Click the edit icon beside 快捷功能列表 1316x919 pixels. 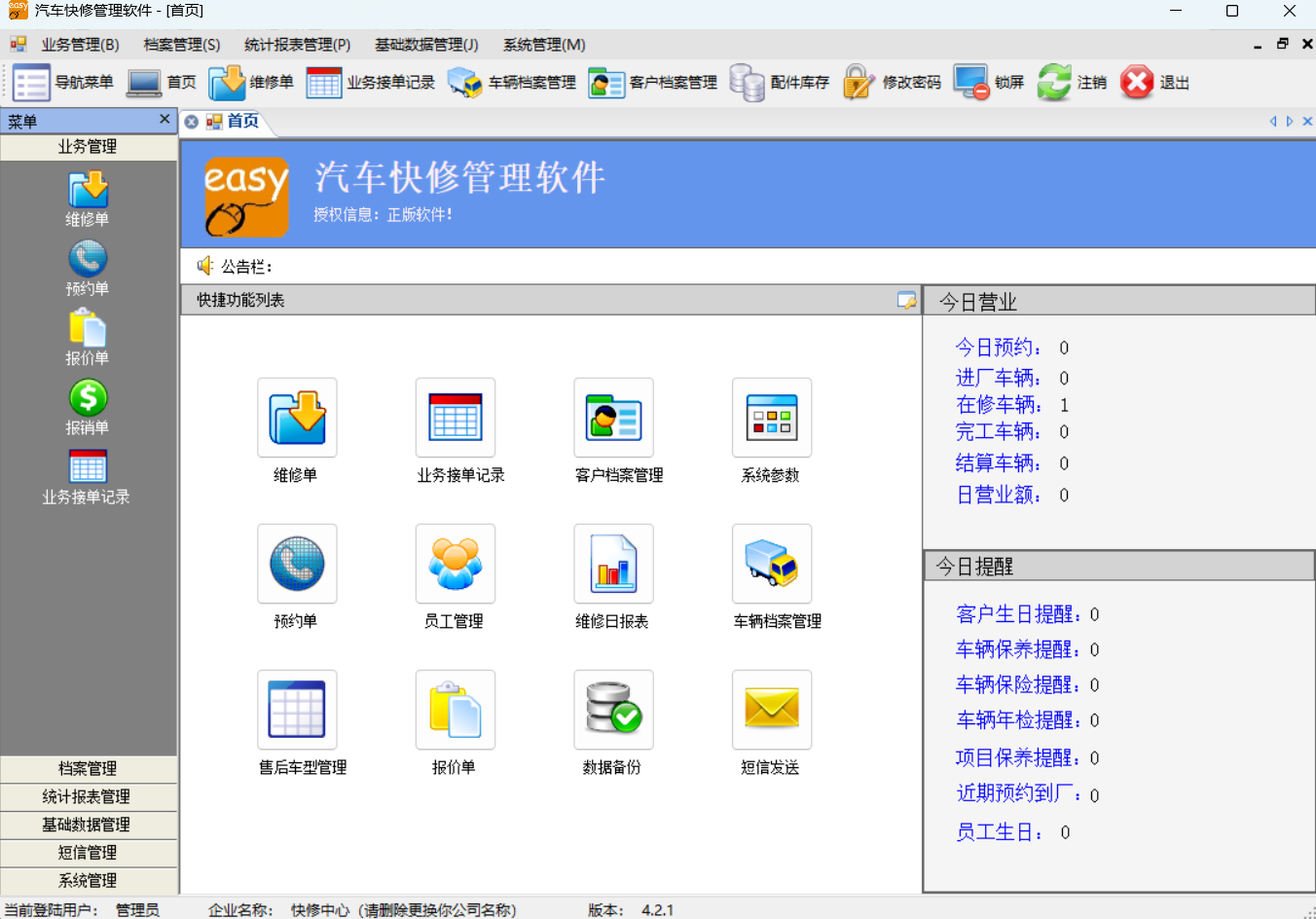908,301
